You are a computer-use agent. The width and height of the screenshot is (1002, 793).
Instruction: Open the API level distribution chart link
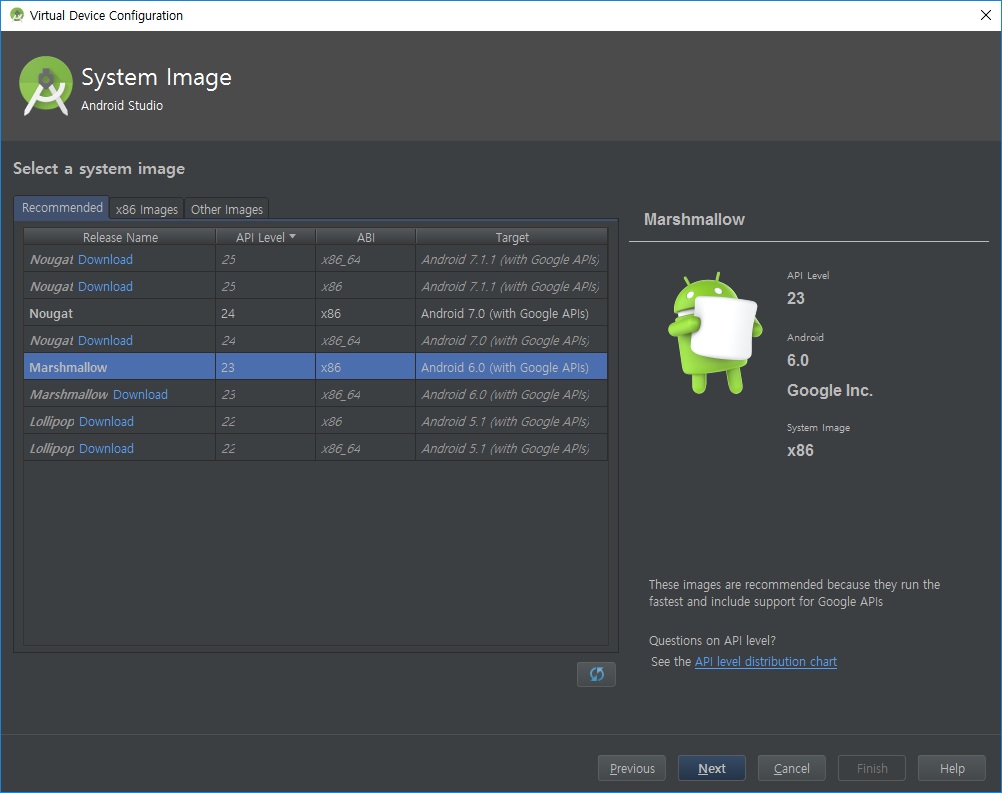coord(766,662)
